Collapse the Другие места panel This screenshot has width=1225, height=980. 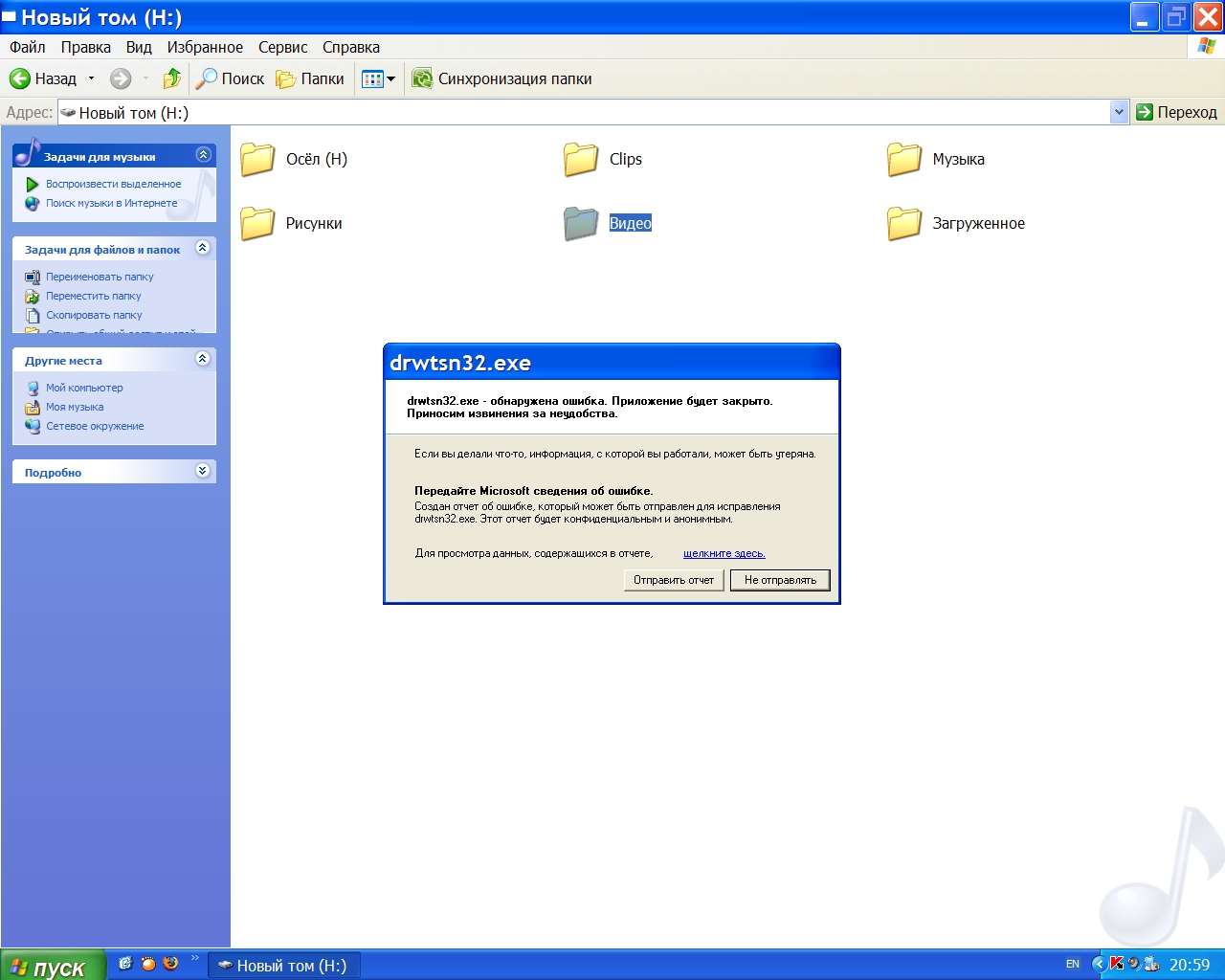202,359
